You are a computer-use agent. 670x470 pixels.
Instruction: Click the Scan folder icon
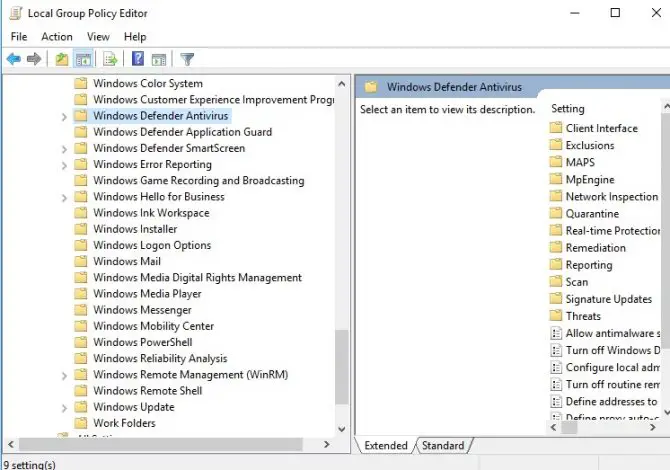555,282
